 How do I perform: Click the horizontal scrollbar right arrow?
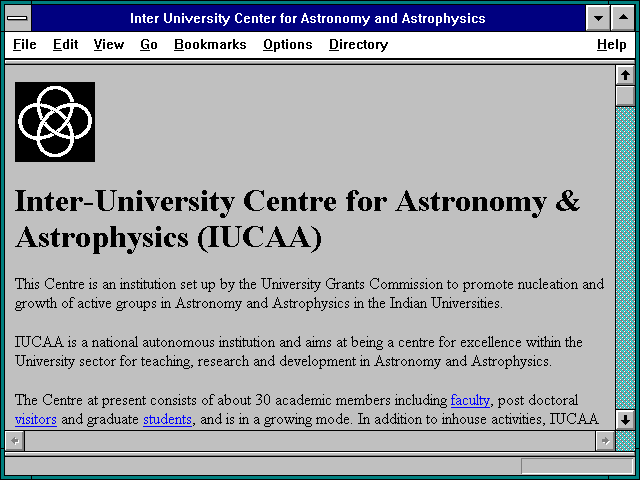pyautogui.click(x=605, y=441)
